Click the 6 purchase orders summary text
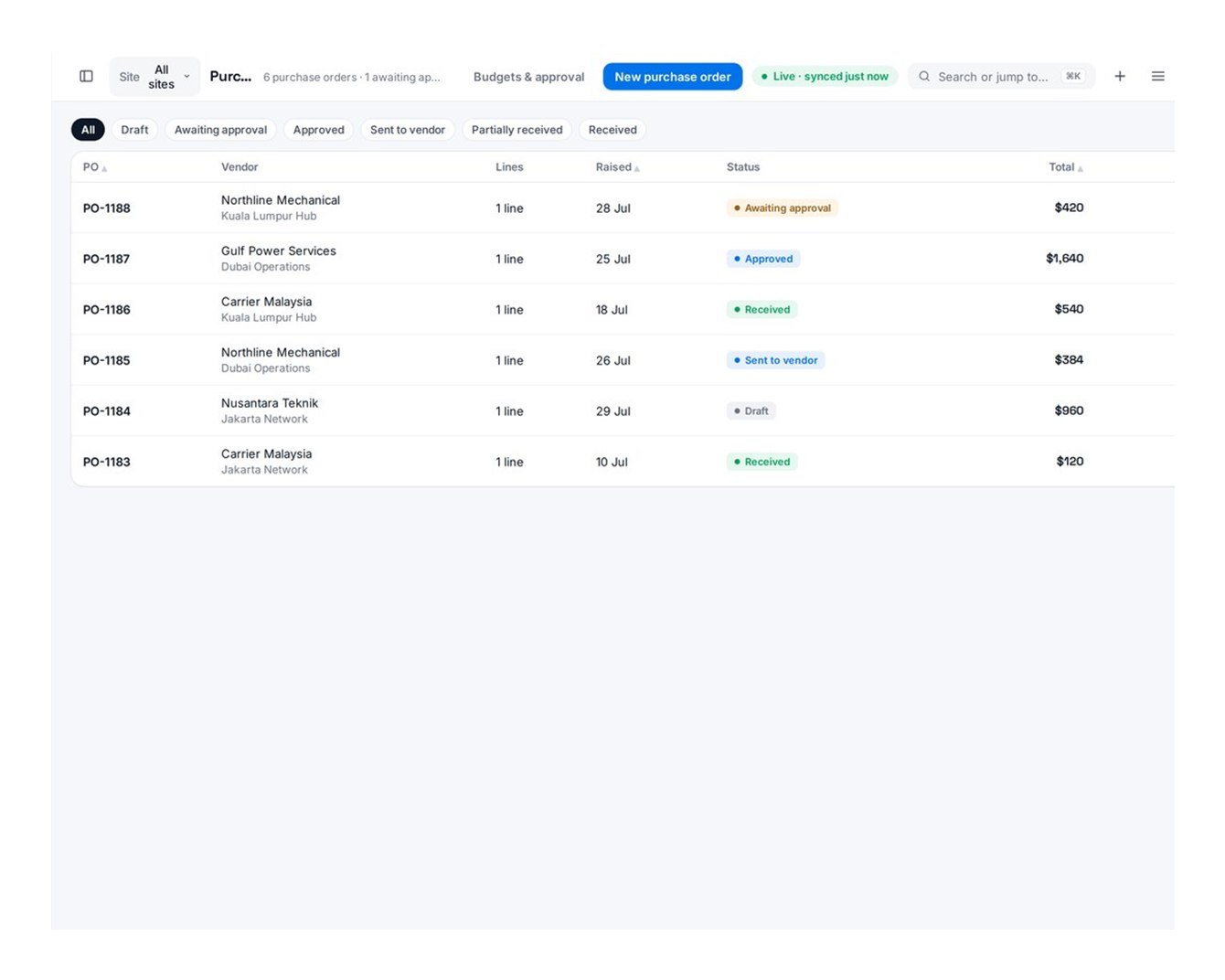Image resolution: width=1225 pixels, height=980 pixels. click(352, 78)
